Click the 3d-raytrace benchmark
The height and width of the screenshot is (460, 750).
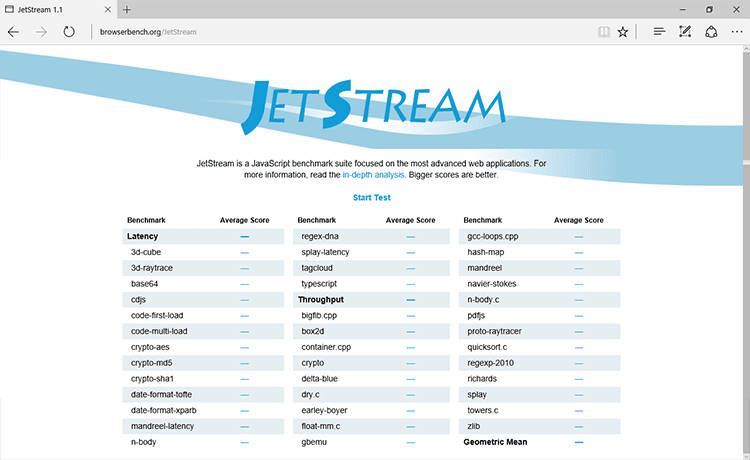(152, 268)
